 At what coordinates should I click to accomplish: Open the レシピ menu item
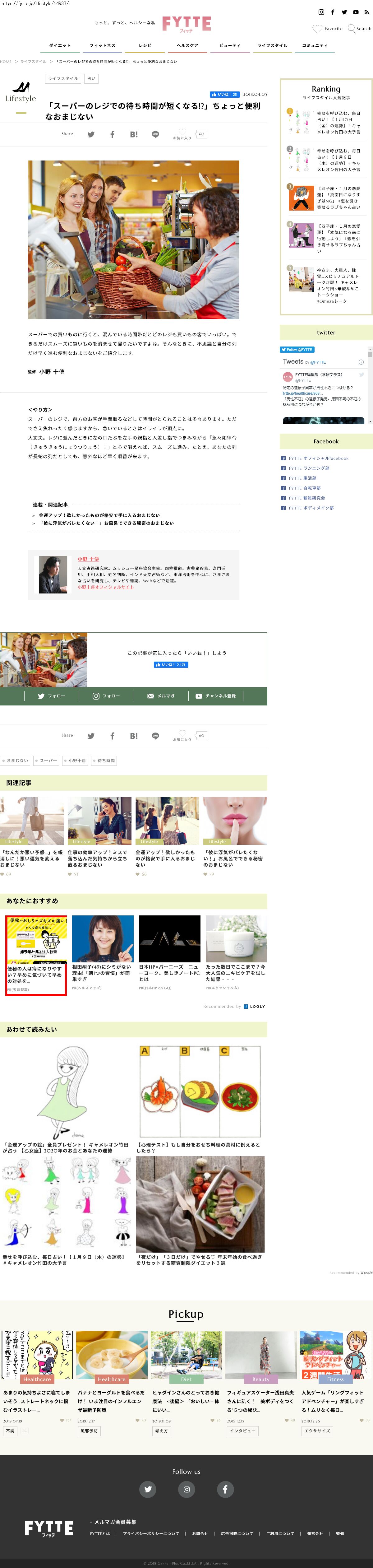coord(145,46)
